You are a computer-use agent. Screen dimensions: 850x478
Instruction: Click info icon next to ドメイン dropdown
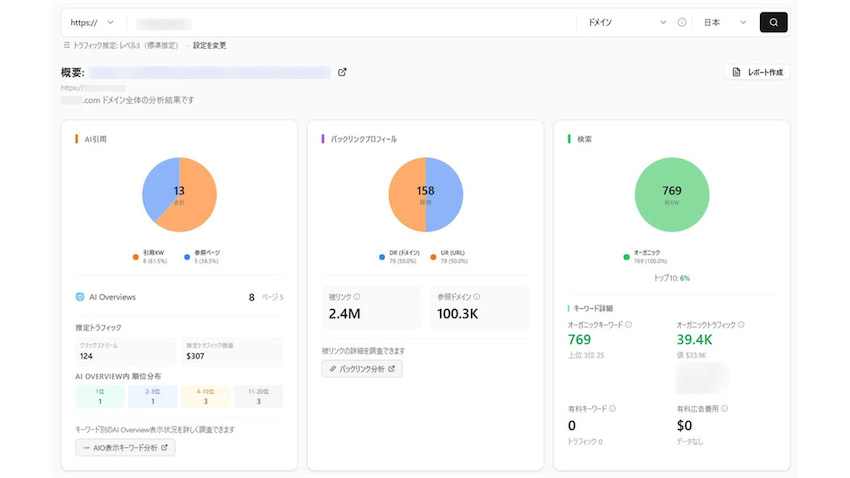(682, 22)
